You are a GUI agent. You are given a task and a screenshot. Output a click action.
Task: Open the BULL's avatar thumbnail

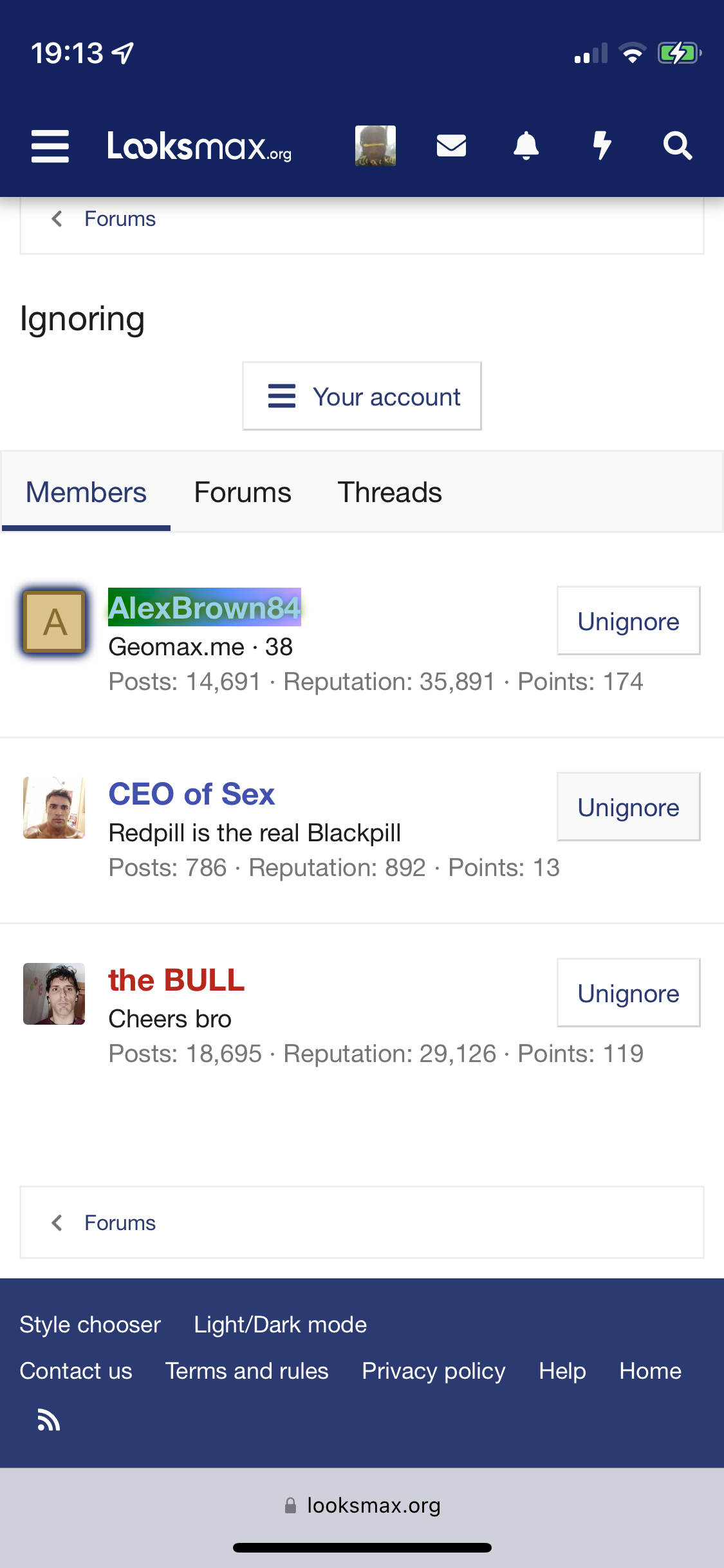tap(54, 993)
